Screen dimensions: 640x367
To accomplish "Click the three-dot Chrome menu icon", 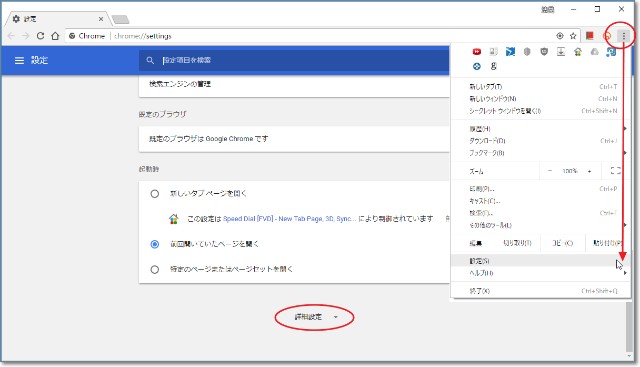I will [623, 36].
